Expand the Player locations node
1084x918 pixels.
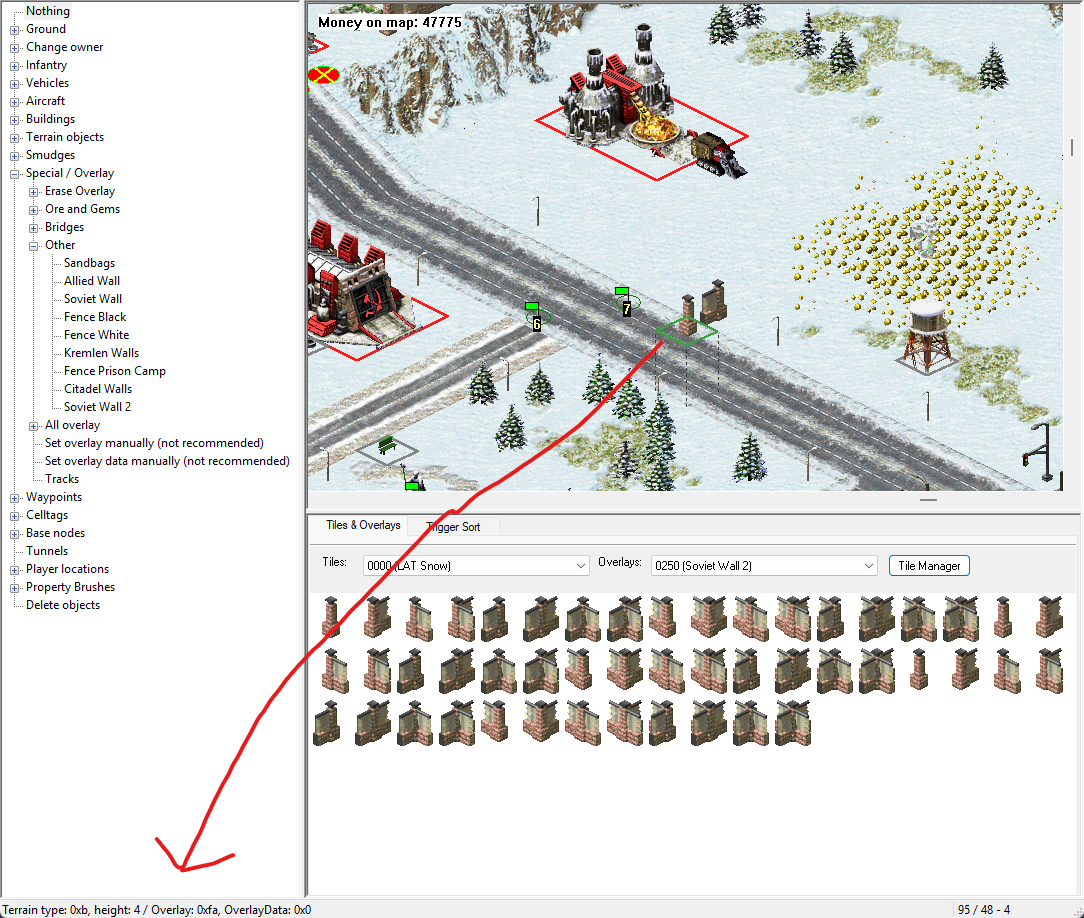(x=15, y=570)
